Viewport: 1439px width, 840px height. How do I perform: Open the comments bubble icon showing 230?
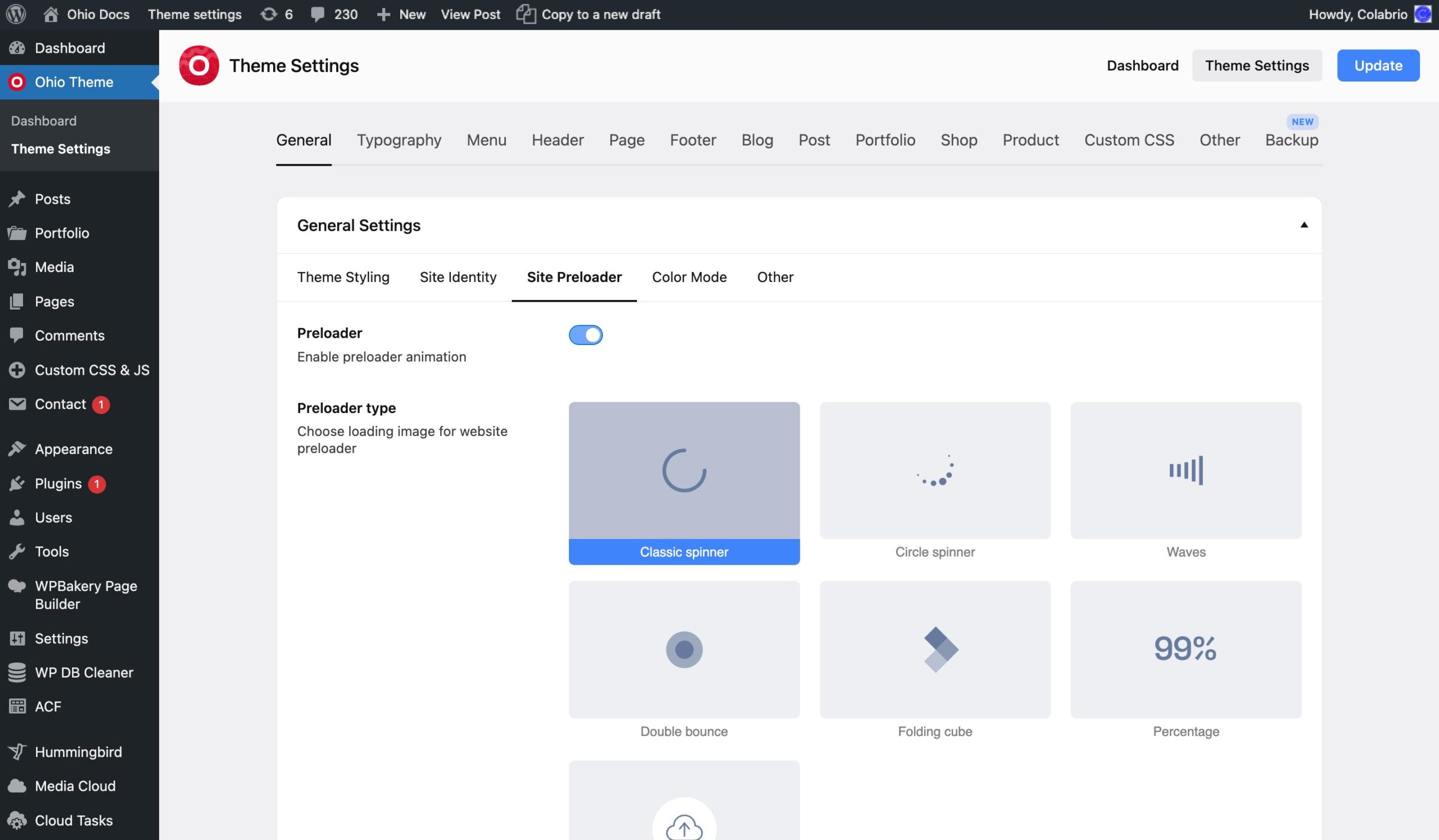pyautogui.click(x=318, y=15)
